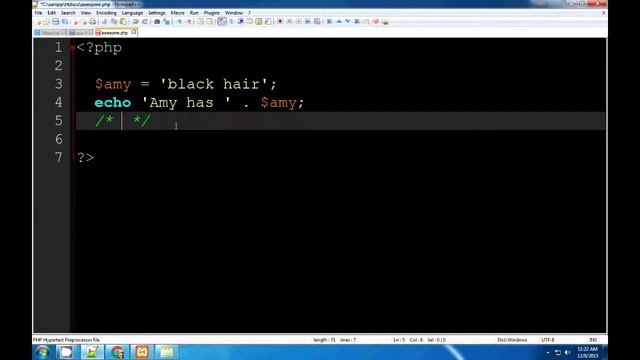Open the ? help menu

(x=249, y=13)
